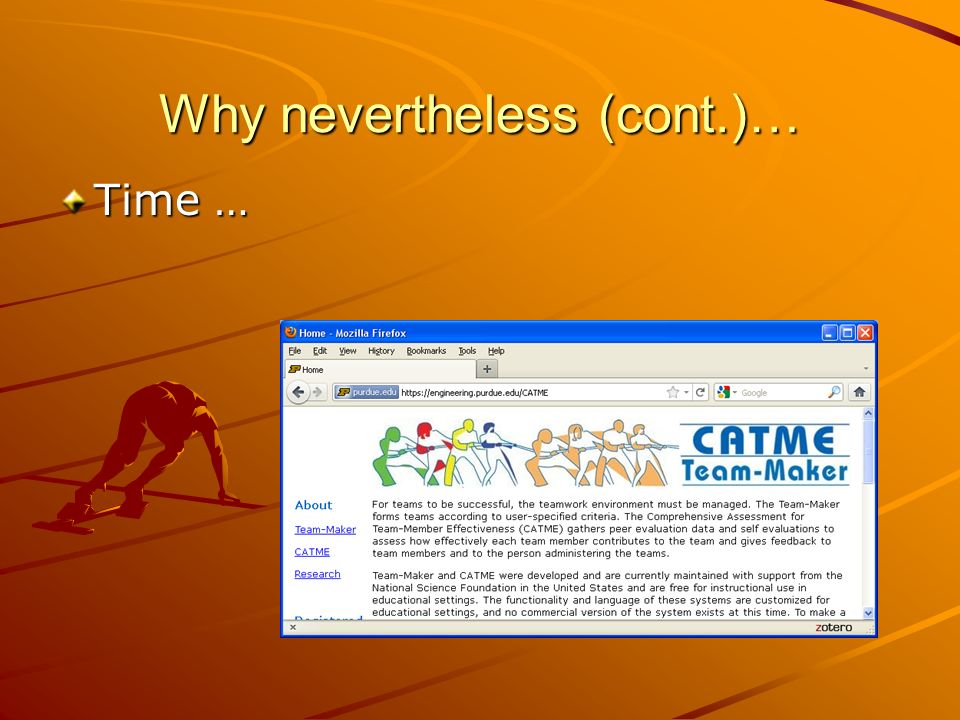This screenshot has width=960, height=720.
Task: Open the View menu
Action: coord(347,351)
